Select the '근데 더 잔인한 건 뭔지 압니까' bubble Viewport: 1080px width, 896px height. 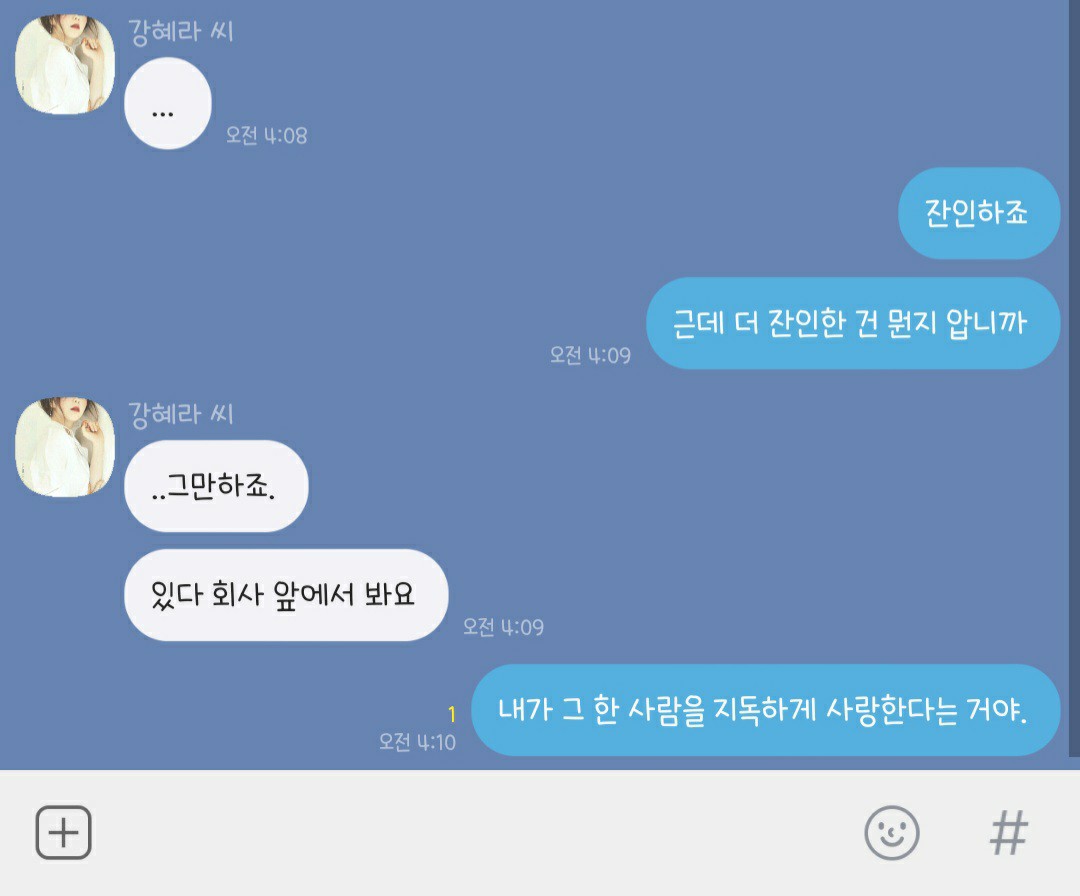pyautogui.click(x=853, y=323)
